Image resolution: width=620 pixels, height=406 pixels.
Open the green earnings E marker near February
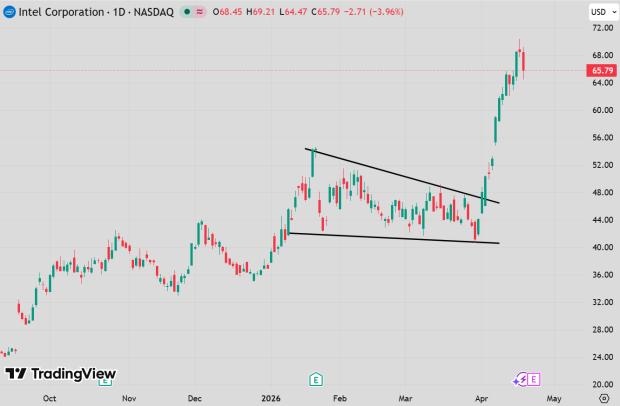coord(316,379)
